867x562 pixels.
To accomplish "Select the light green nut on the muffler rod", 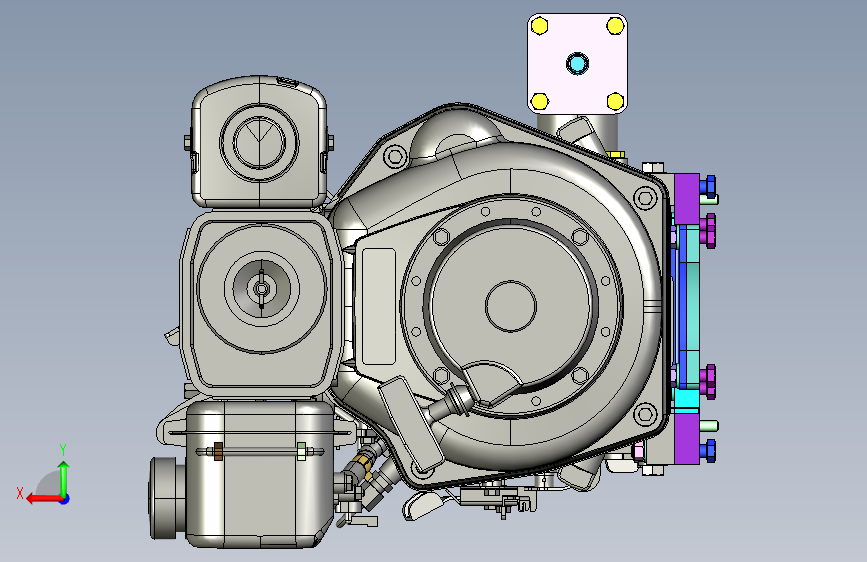I will 301,451.
